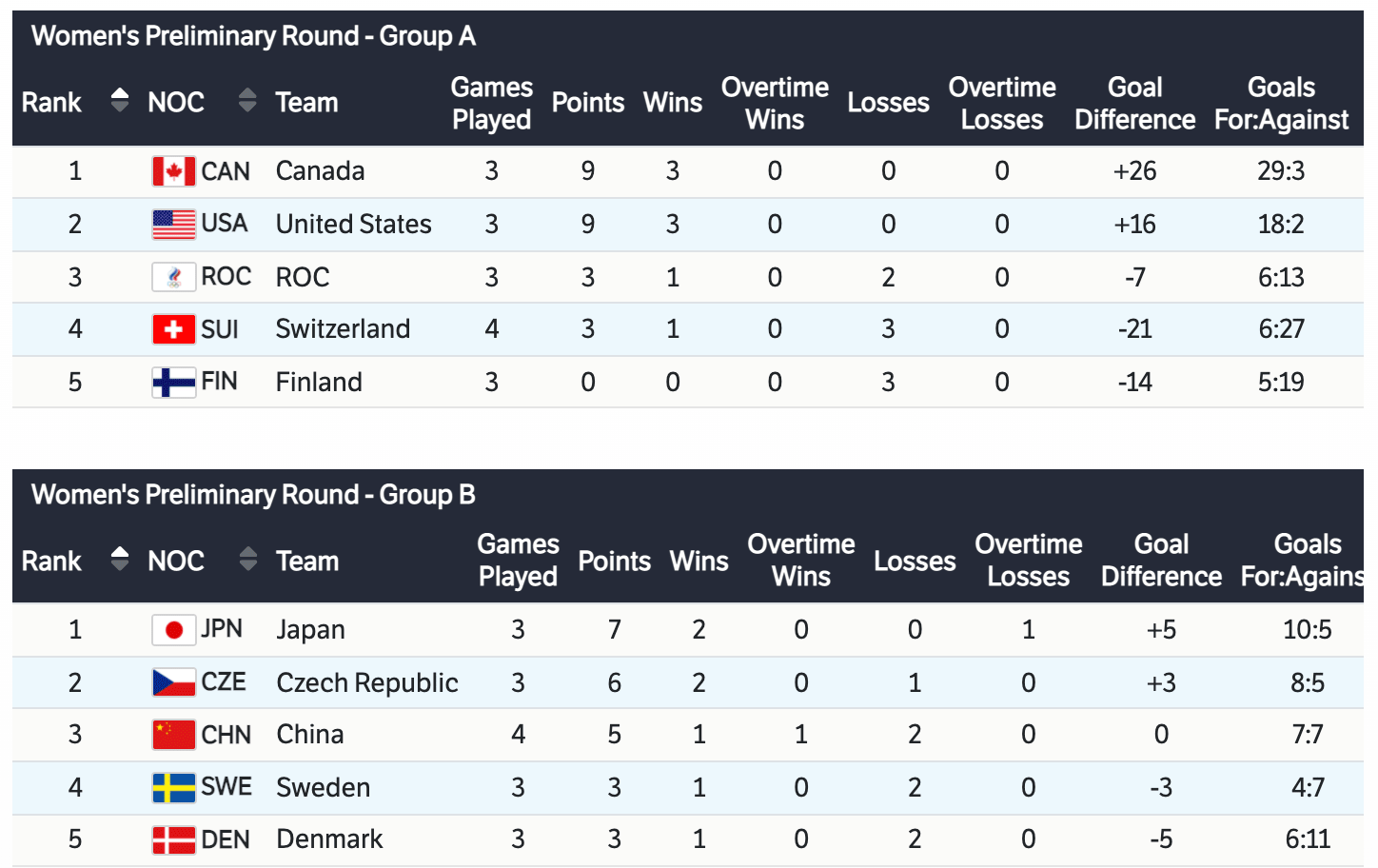Click the Switzerland flag icon

pyautogui.click(x=173, y=329)
